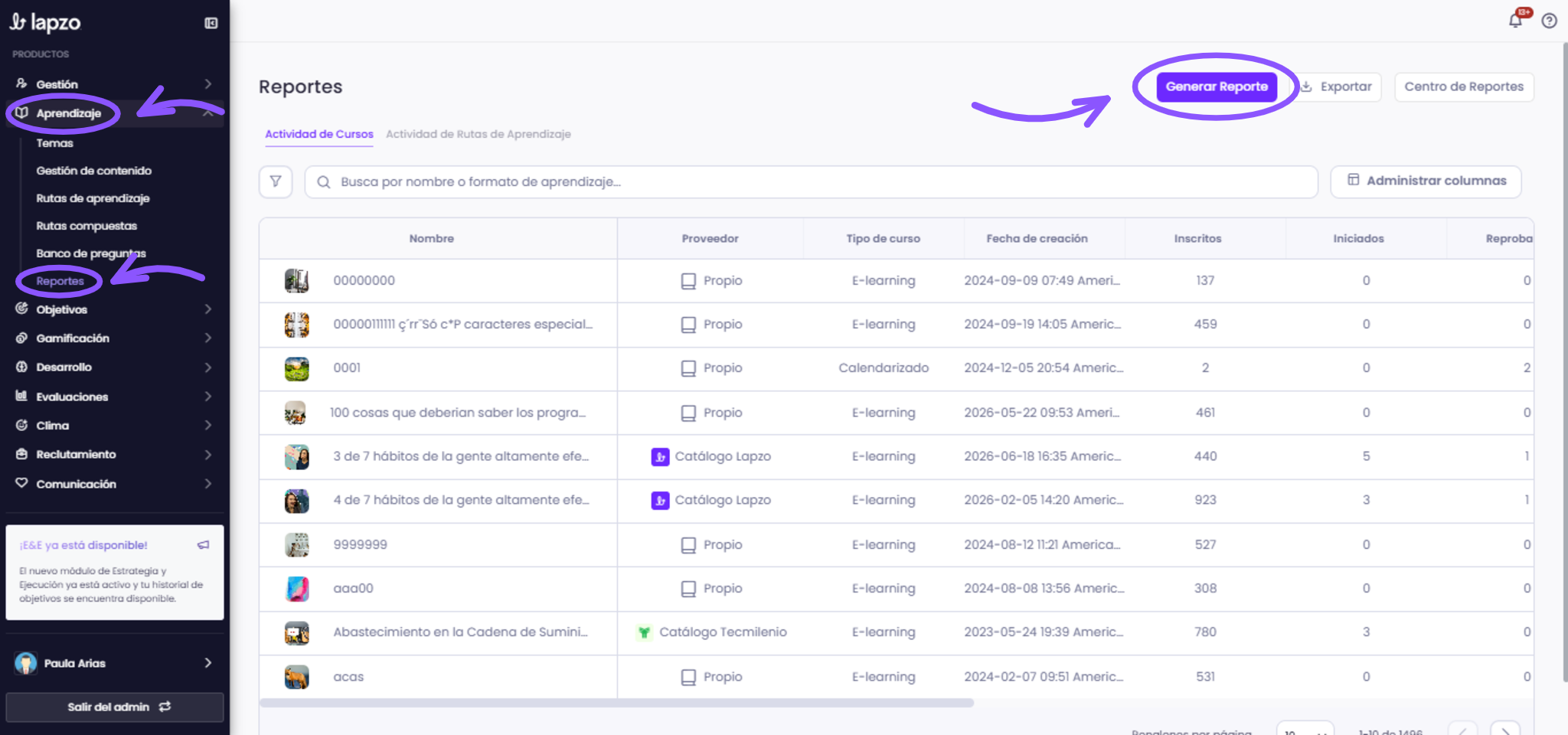Click the Comunicación heart icon
Screen dimensions: 1568x735
pyautogui.click(x=21, y=483)
